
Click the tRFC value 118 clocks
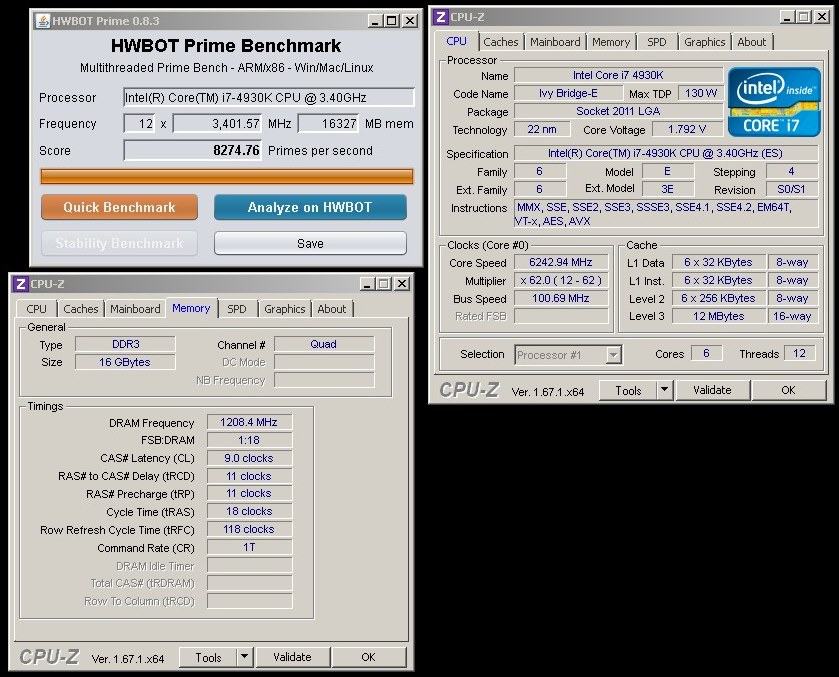click(249, 529)
